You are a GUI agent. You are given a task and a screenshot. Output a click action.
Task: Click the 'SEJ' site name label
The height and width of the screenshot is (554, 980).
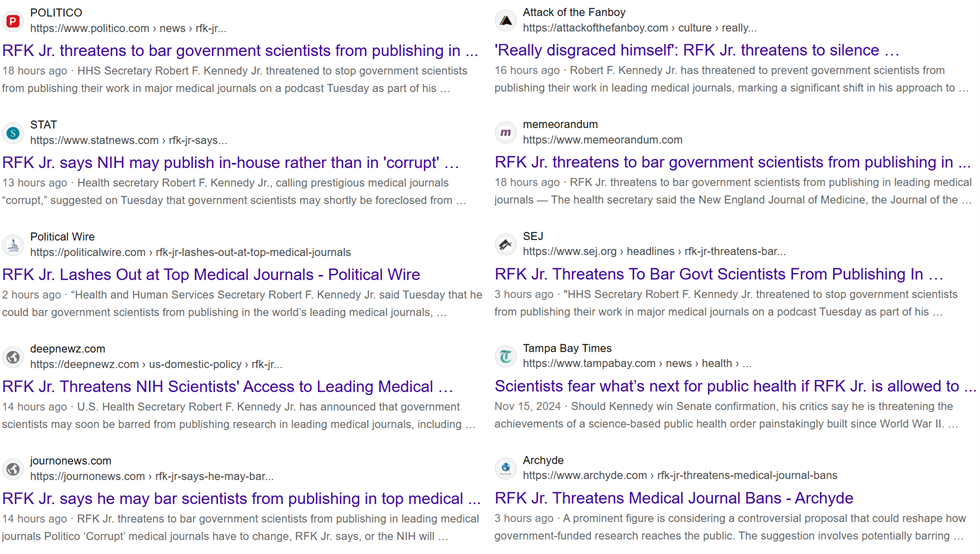tap(533, 236)
